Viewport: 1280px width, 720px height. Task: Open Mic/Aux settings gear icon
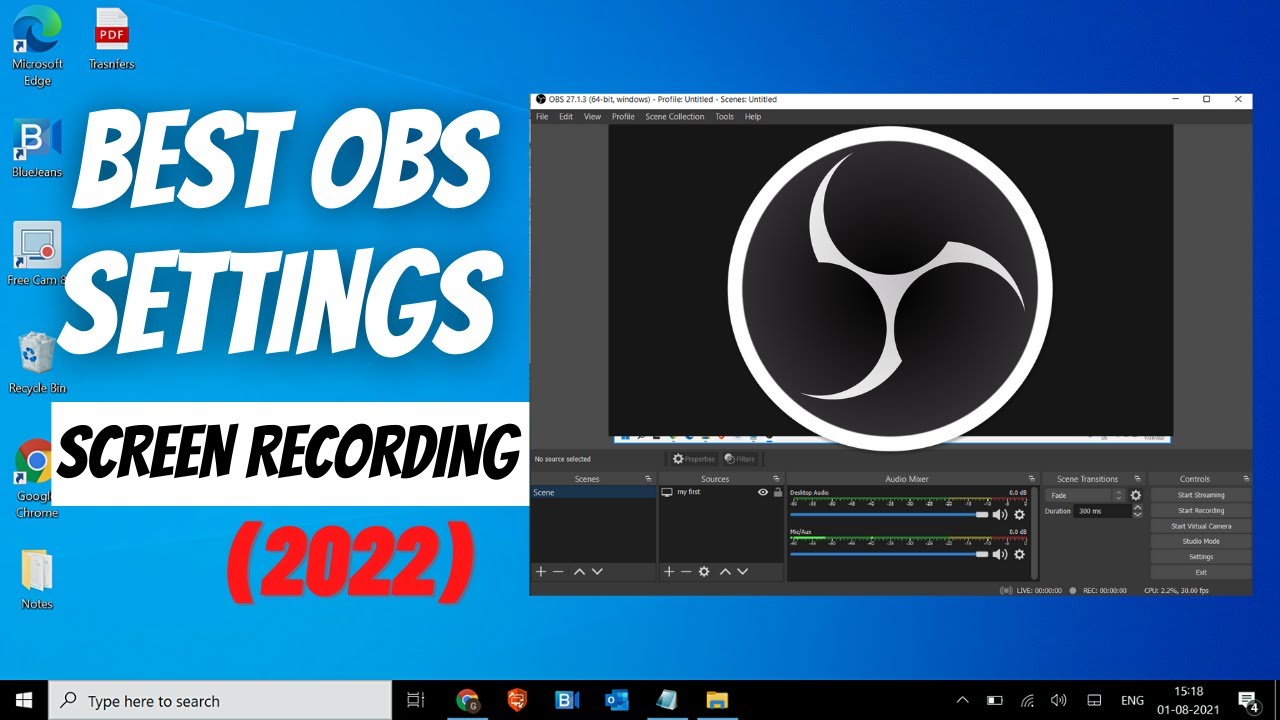tap(1019, 553)
